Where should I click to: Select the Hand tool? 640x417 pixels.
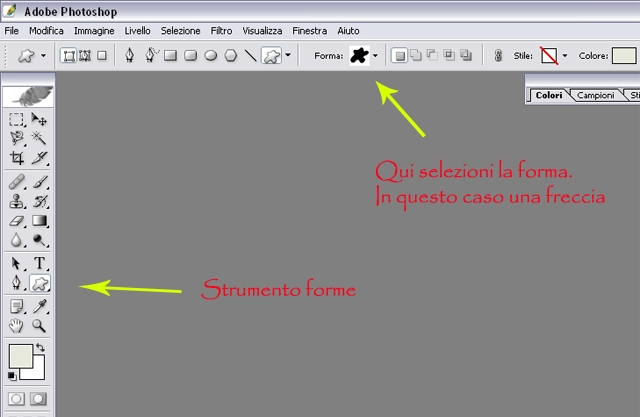point(17,326)
